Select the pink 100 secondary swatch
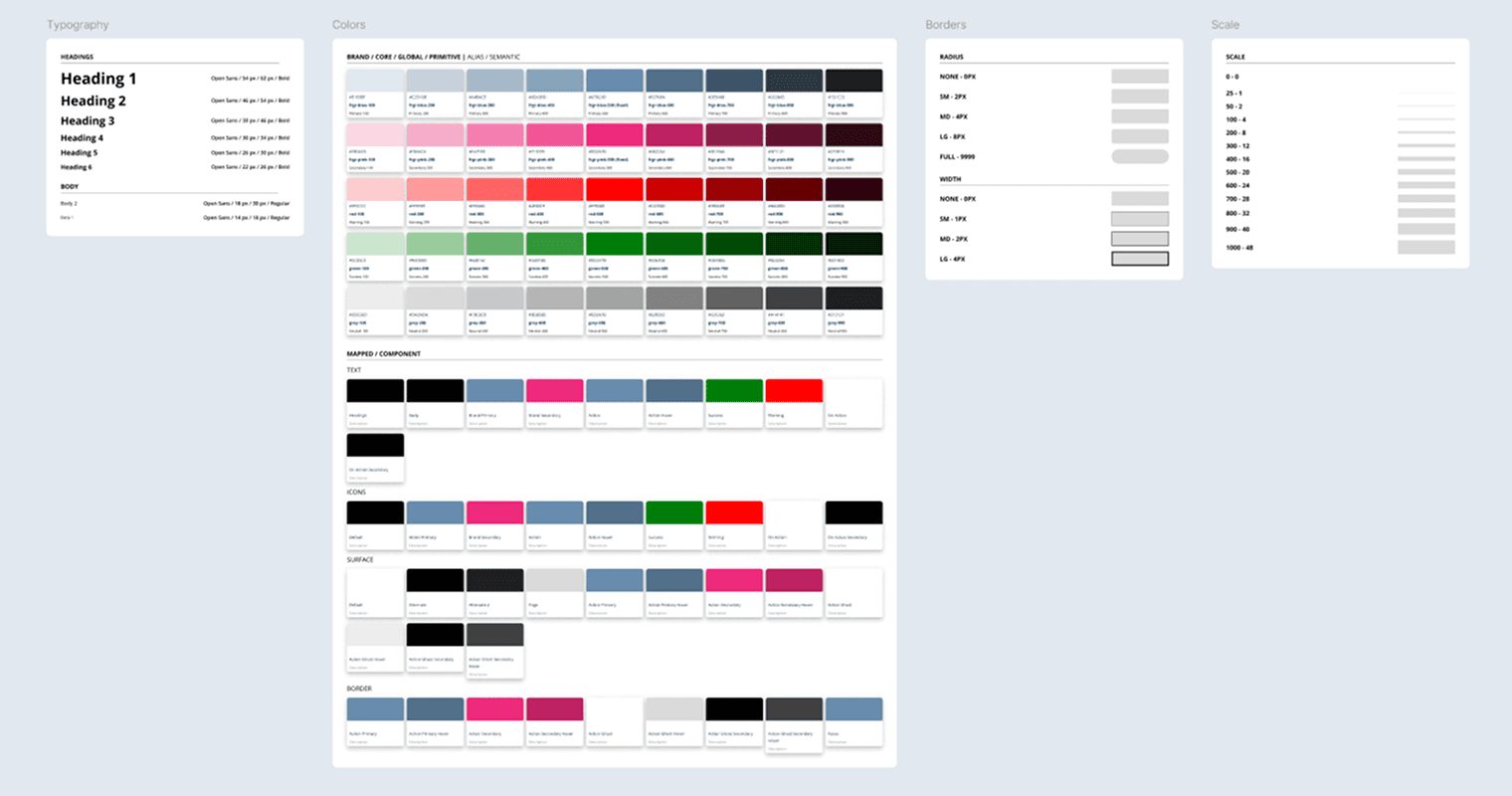The width and height of the screenshot is (1512, 796). [375, 147]
